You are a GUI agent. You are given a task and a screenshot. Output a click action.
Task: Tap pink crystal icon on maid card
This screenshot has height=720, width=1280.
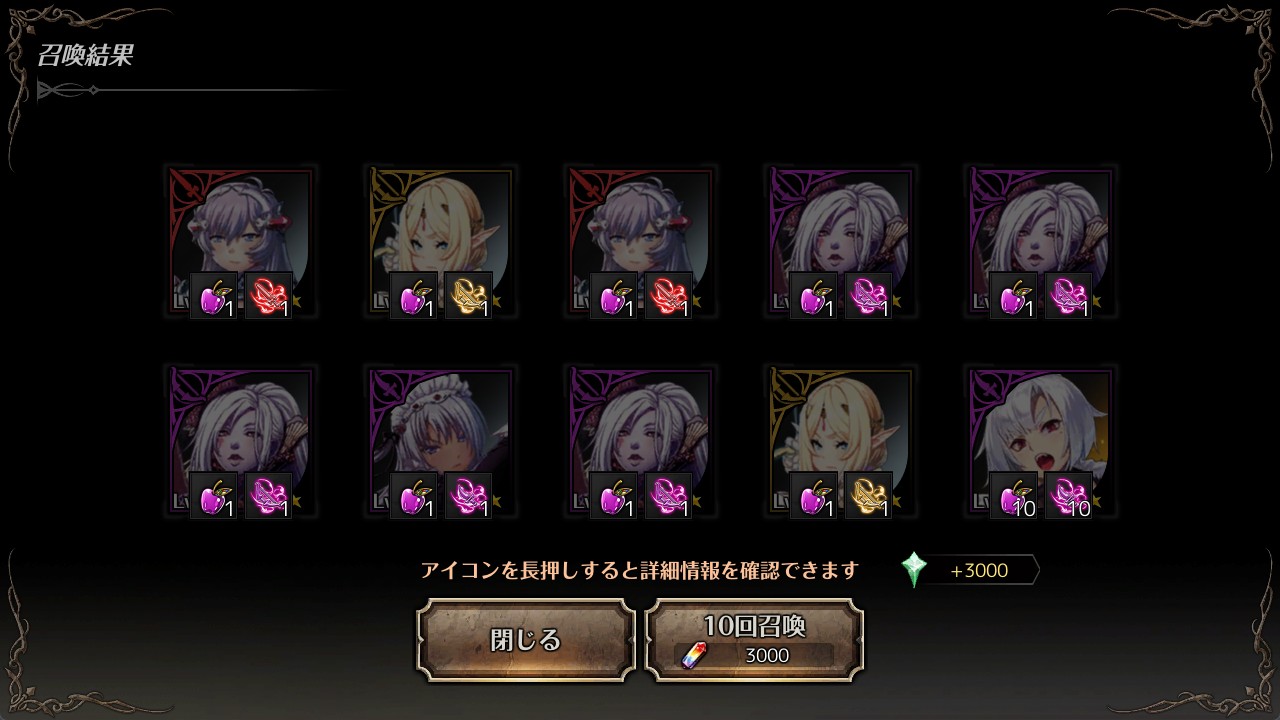pyautogui.click(x=469, y=496)
